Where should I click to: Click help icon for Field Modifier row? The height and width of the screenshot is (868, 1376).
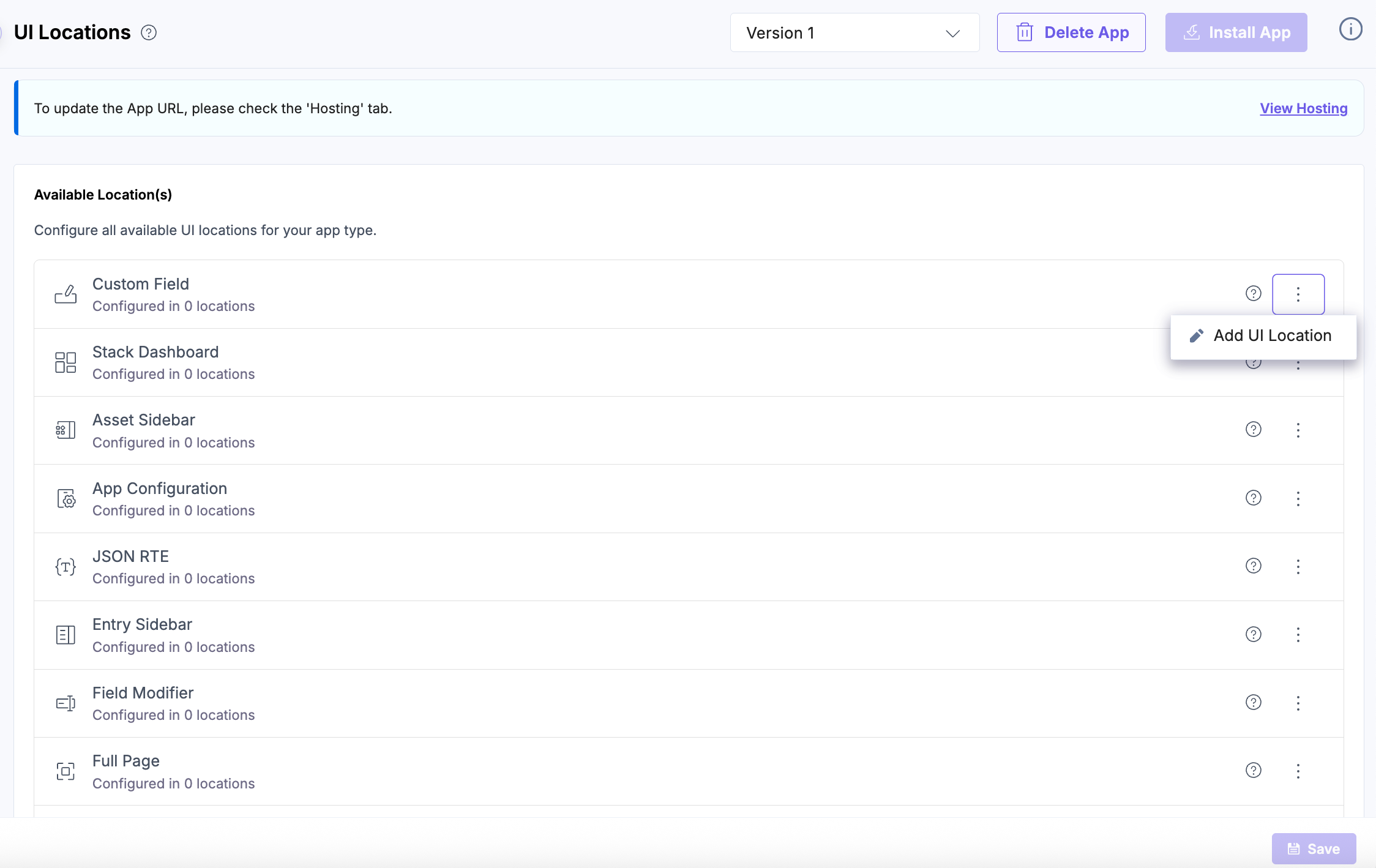point(1253,703)
